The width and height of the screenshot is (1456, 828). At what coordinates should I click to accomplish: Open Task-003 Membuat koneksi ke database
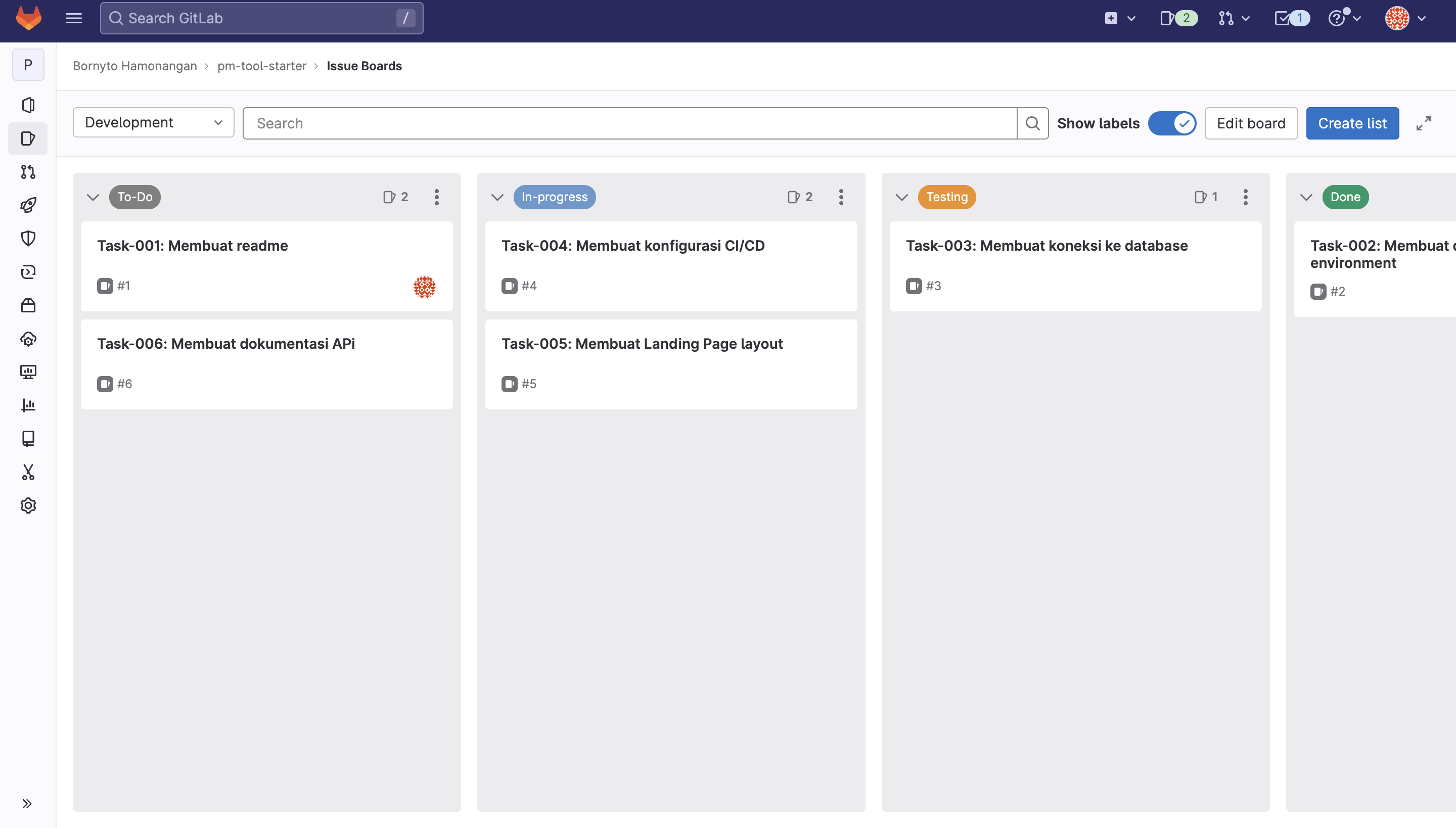click(x=1047, y=245)
